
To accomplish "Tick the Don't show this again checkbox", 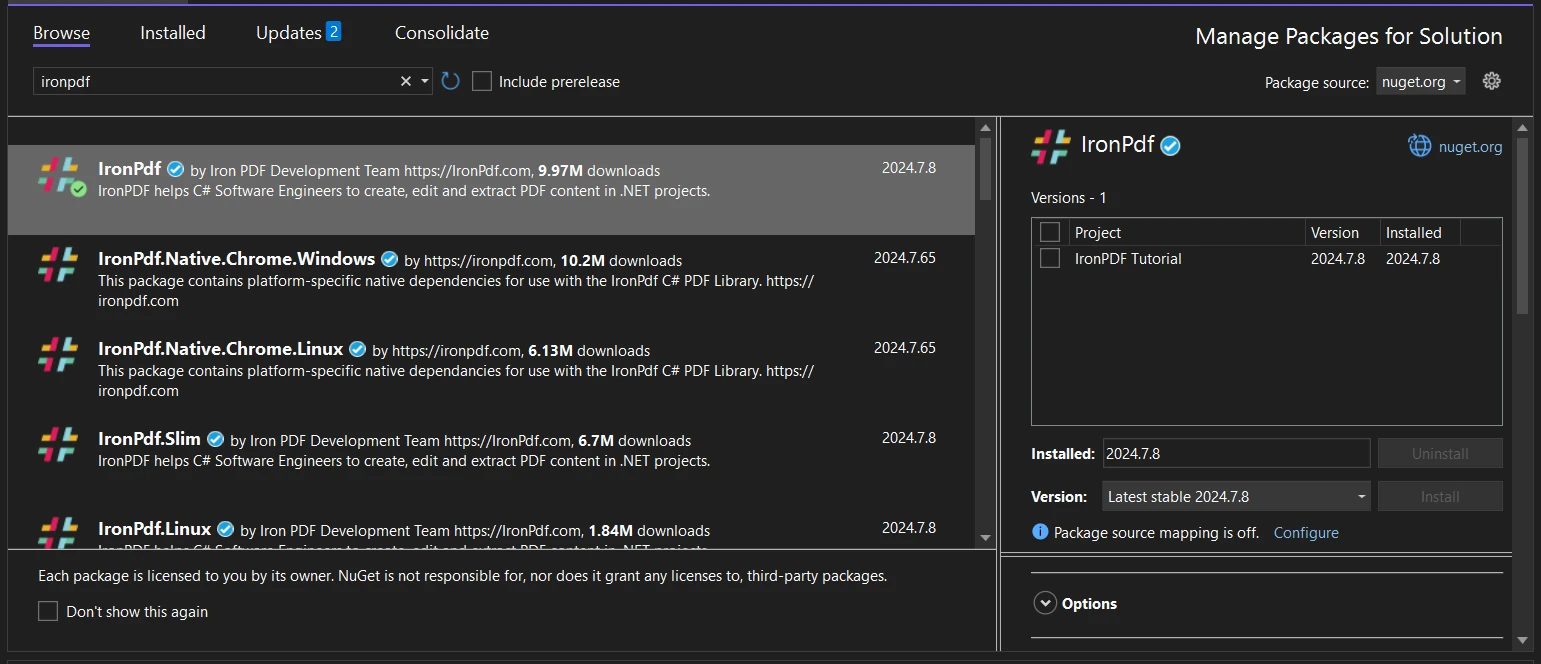I will pos(48,611).
